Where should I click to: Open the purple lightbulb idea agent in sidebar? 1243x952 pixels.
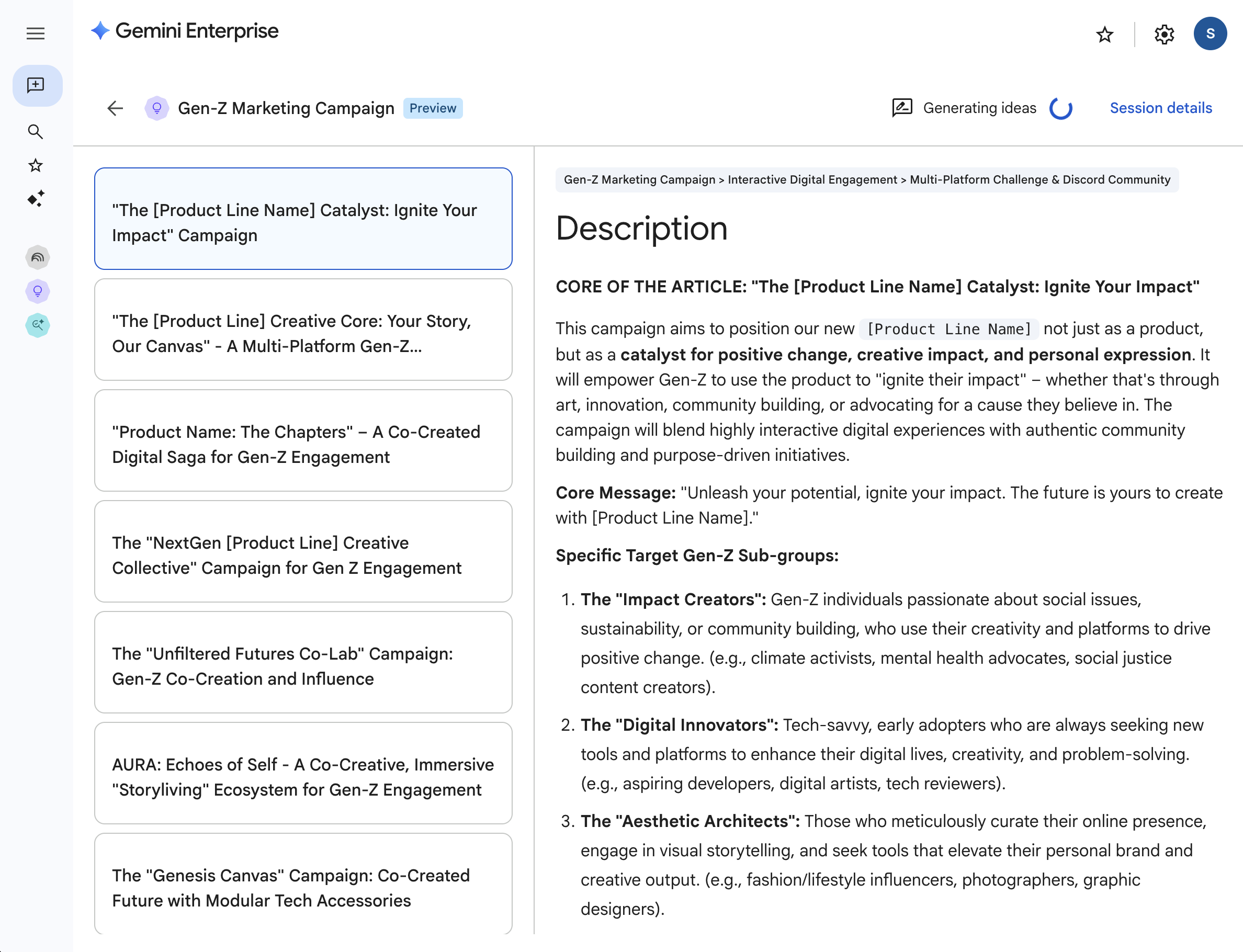[x=38, y=291]
